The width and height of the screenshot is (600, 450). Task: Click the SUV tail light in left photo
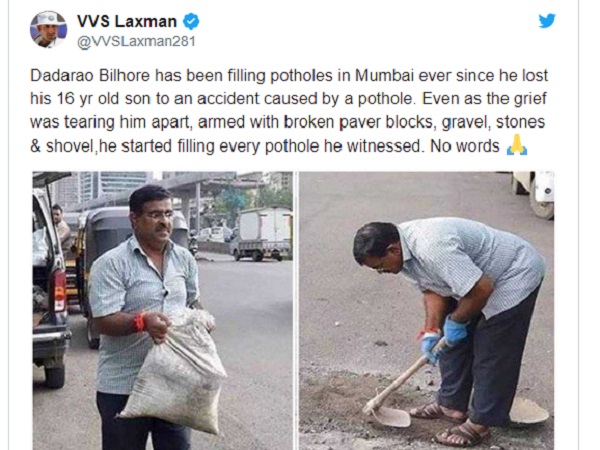[59, 290]
